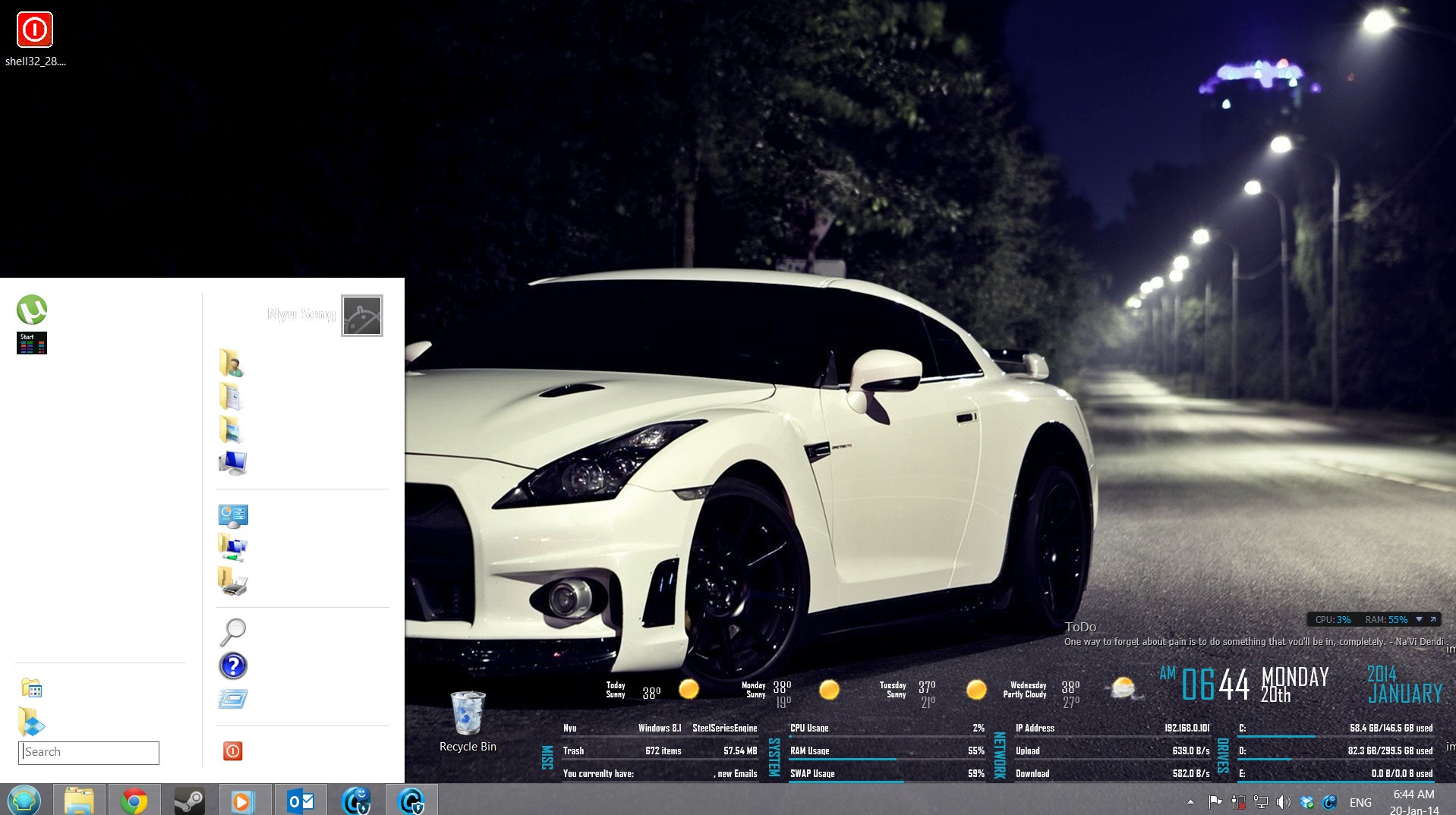Click the ENG language indicator
This screenshot has height=815, width=1456.
click(x=1360, y=802)
